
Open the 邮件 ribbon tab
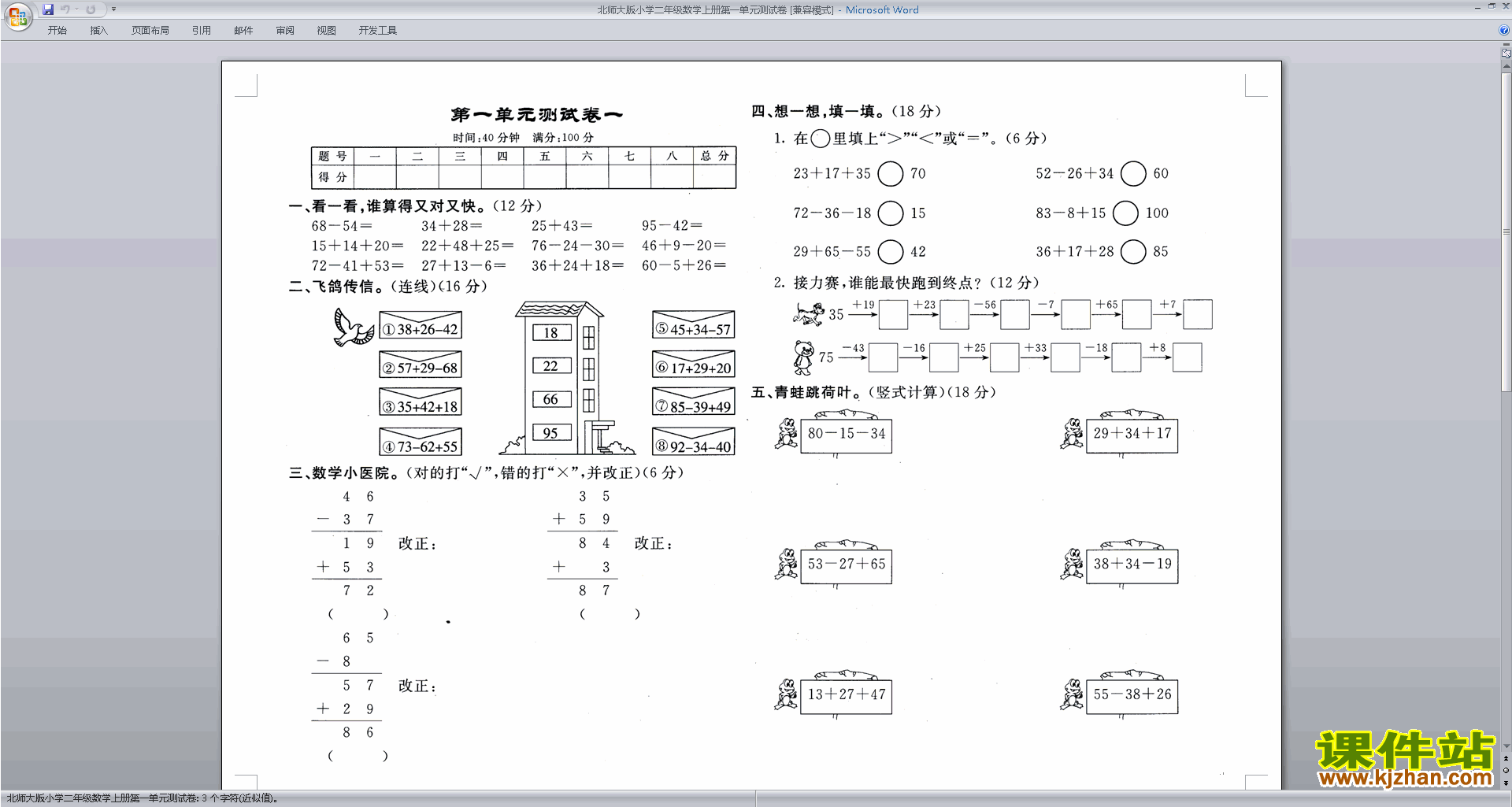[x=243, y=31]
